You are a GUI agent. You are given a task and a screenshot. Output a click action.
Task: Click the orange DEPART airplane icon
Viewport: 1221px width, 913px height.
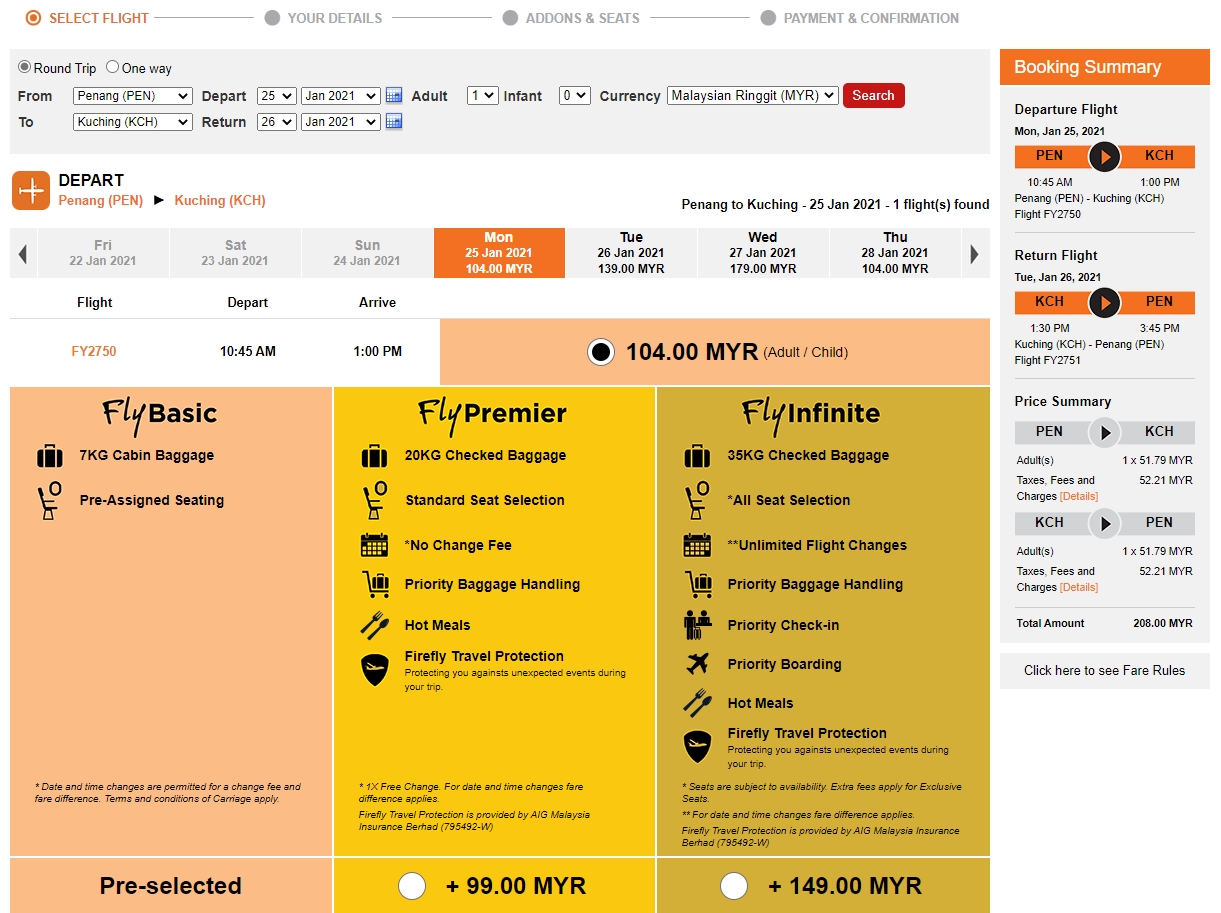pos(31,190)
